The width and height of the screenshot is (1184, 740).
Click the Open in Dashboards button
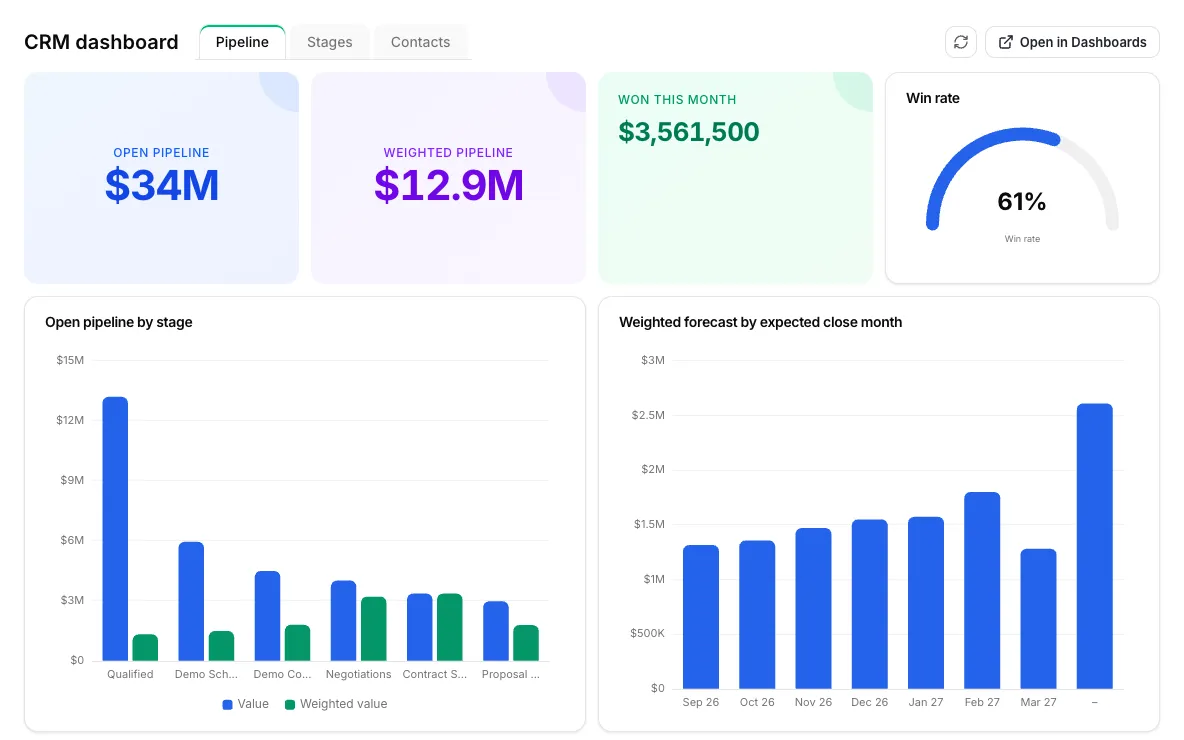(1072, 42)
